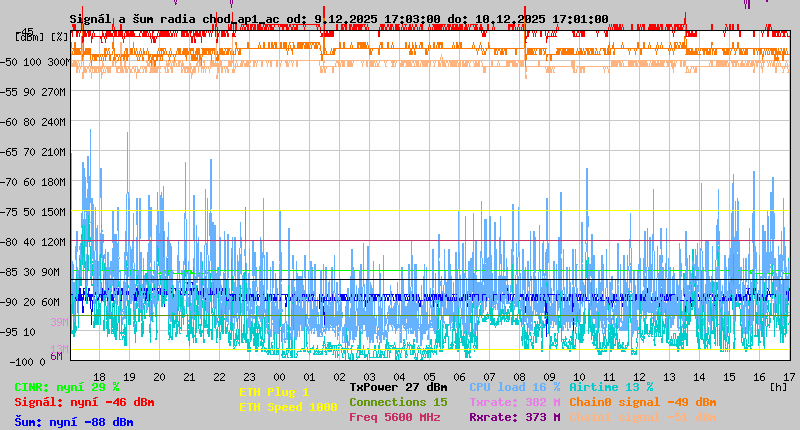The height and width of the screenshot is (430, 800).
Task: Click the '-95 10' y-axis label
Action: [x=18, y=332]
